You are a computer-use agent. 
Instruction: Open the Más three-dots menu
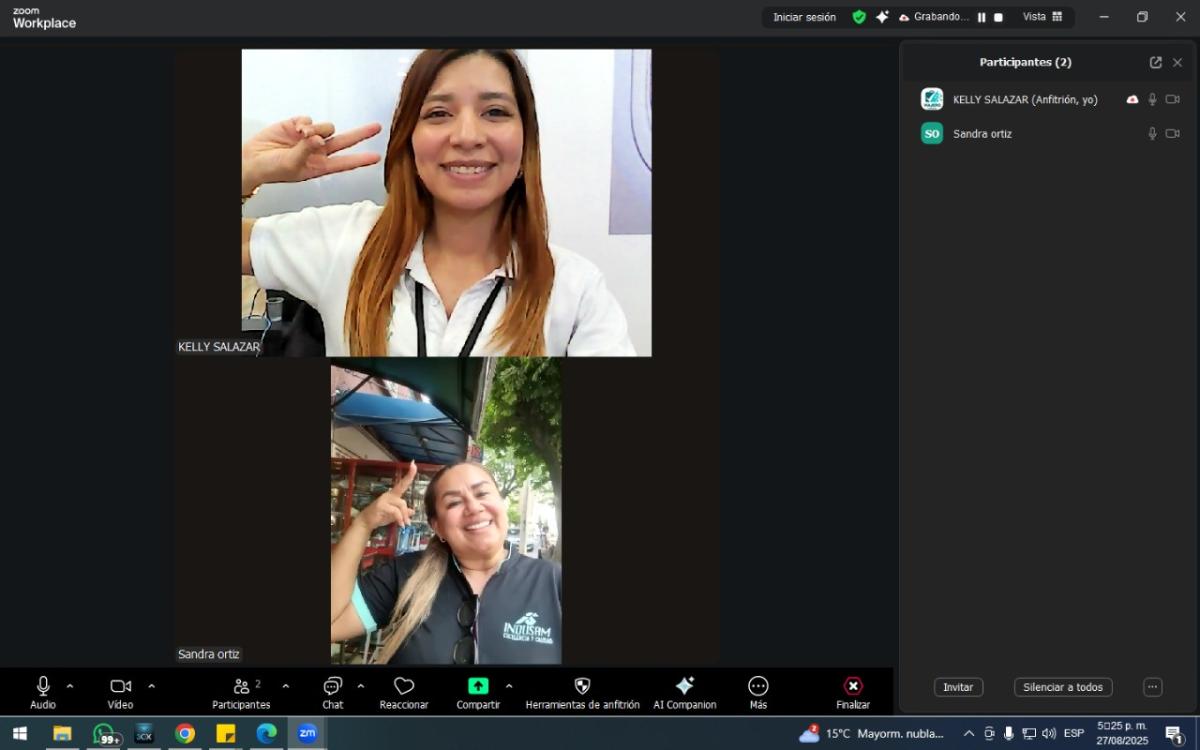click(x=758, y=687)
